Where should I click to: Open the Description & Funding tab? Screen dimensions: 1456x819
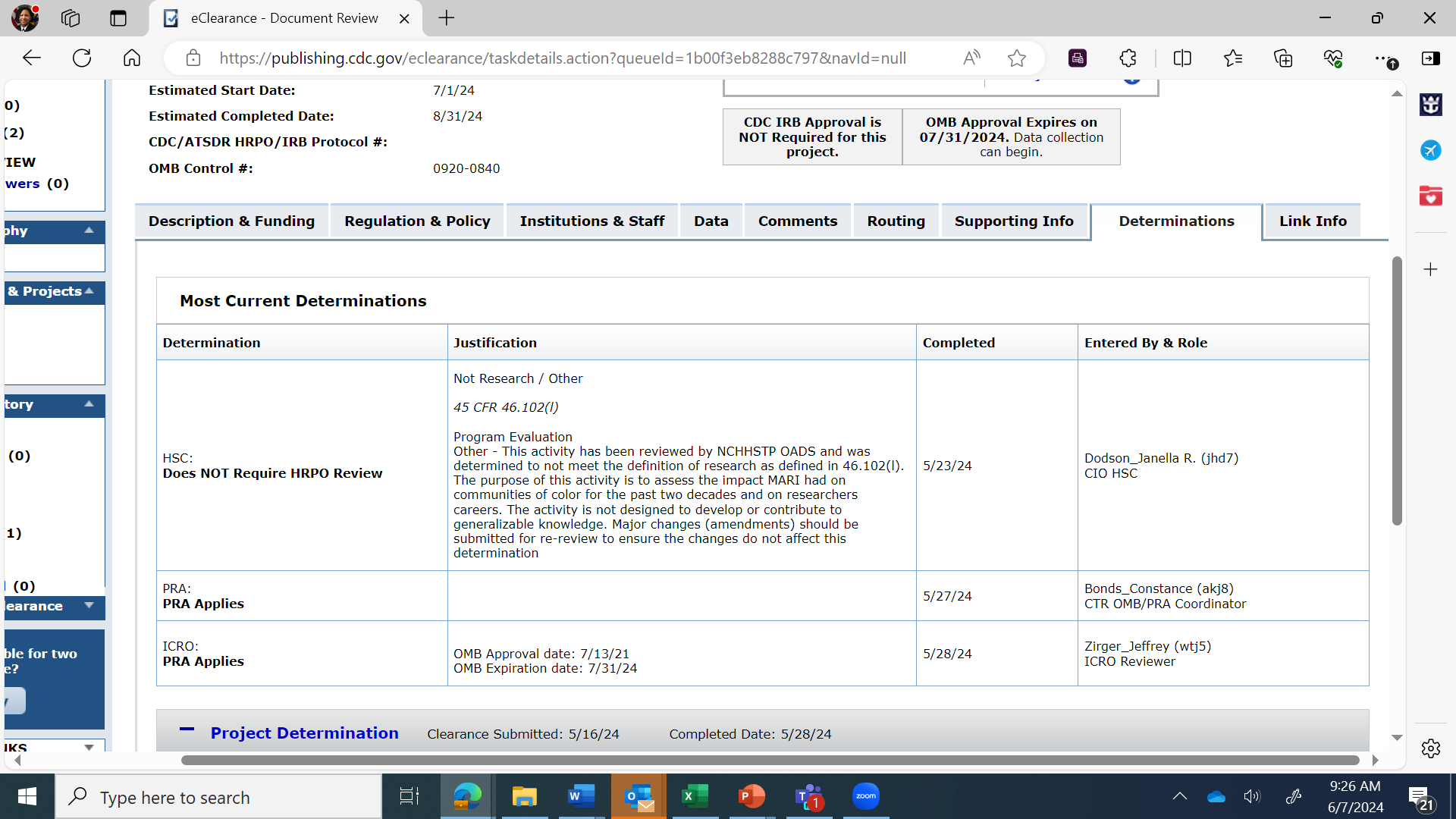pos(231,221)
